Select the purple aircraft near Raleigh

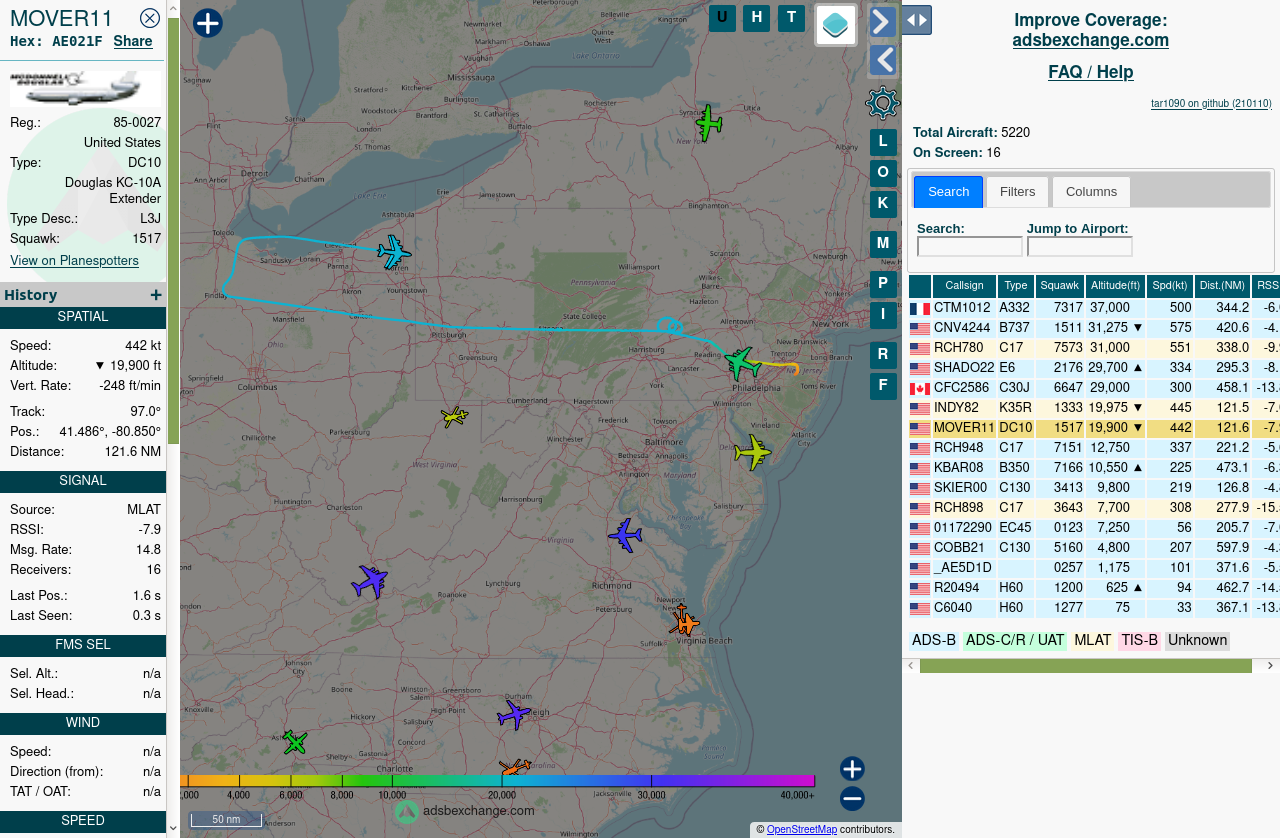point(513,715)
